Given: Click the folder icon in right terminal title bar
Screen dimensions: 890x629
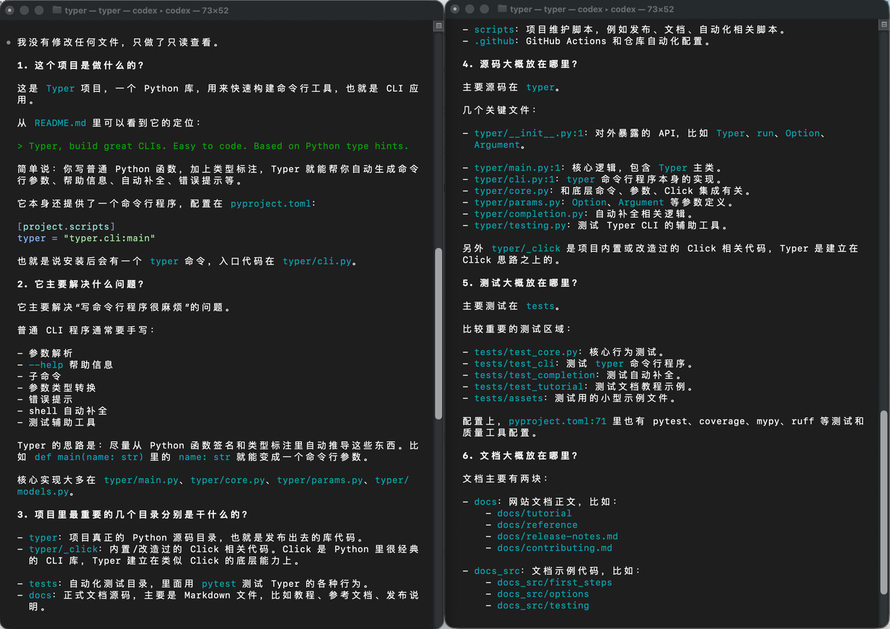Looking at the screenshot, I should click(502, 9).
